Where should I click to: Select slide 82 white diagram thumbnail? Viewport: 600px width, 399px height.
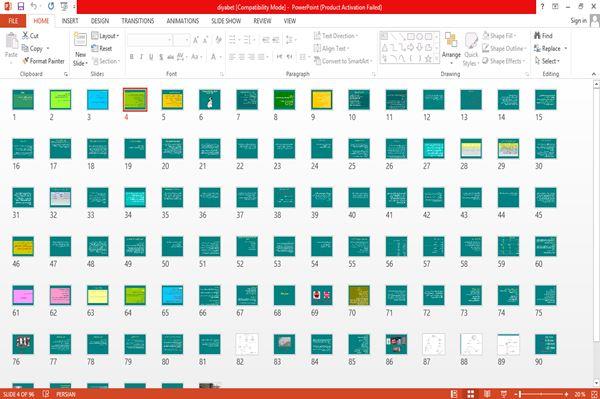[247, 344]
